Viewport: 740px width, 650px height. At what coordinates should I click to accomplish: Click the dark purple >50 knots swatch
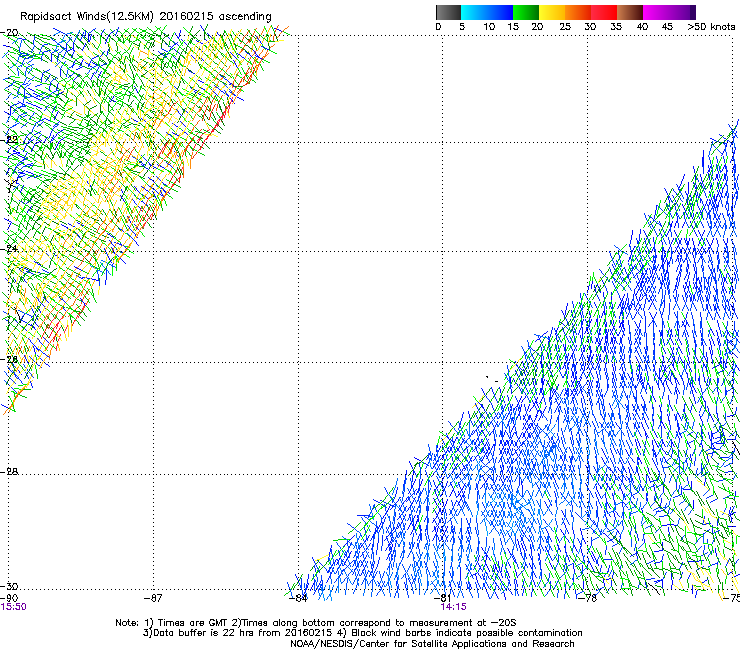[x=693, y=12]
